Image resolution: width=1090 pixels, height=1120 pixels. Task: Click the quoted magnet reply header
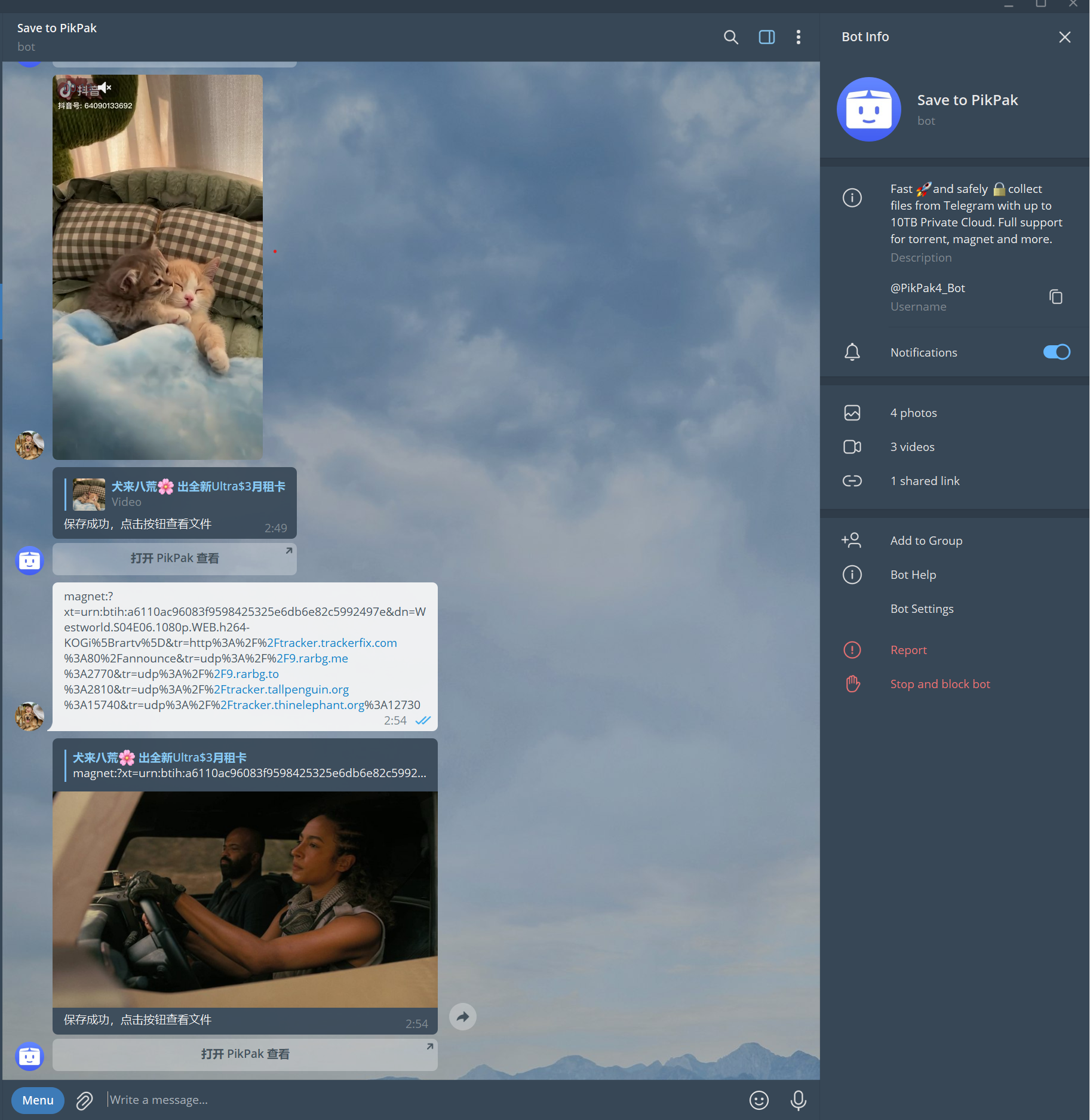(245, 765)
